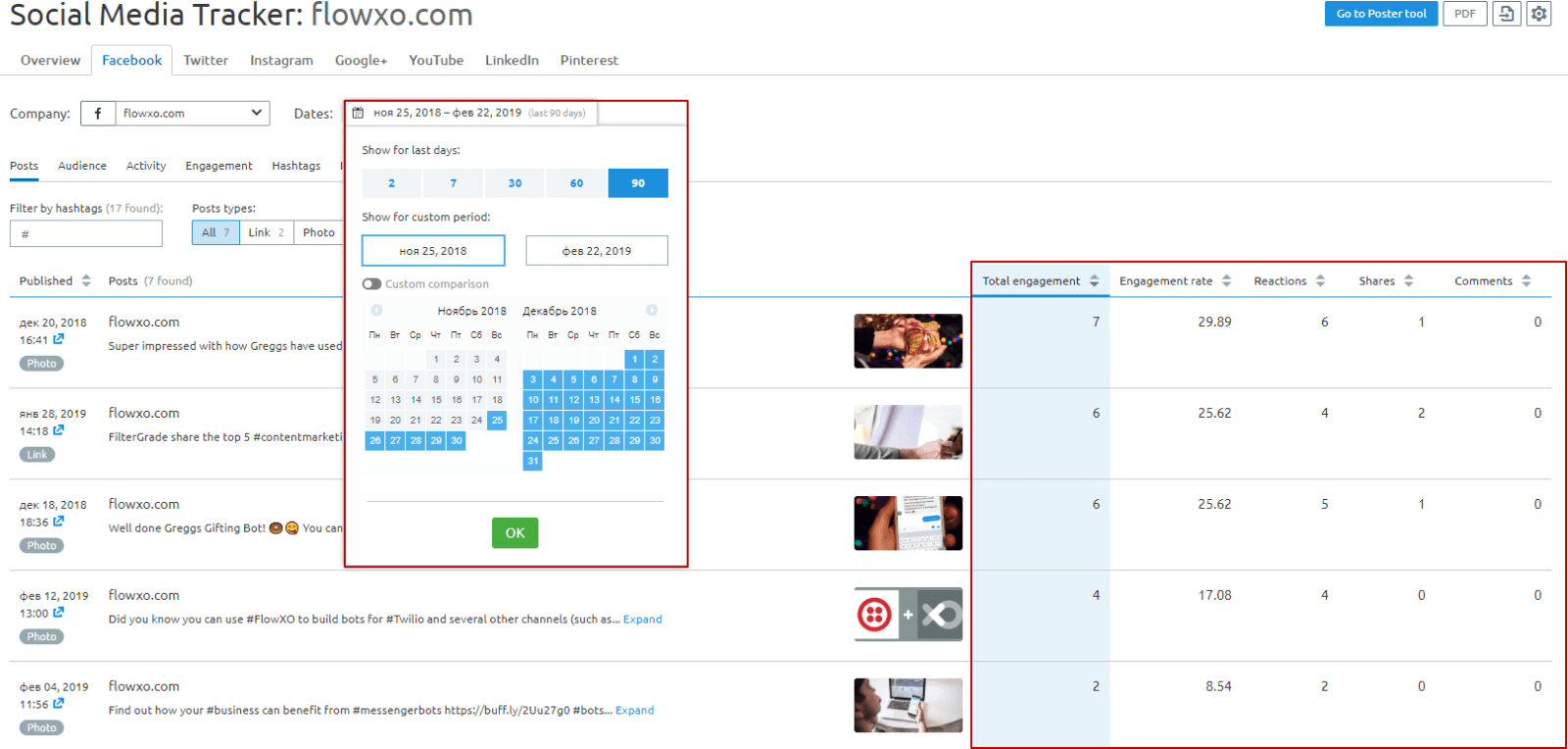Click the engagement rate value 29.89
This screenshot has width=1568, height=749.
click(1214, 322)
